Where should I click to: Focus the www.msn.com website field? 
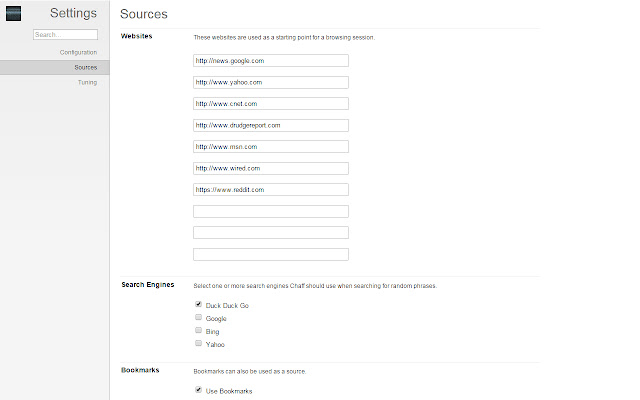click(271, 146)
